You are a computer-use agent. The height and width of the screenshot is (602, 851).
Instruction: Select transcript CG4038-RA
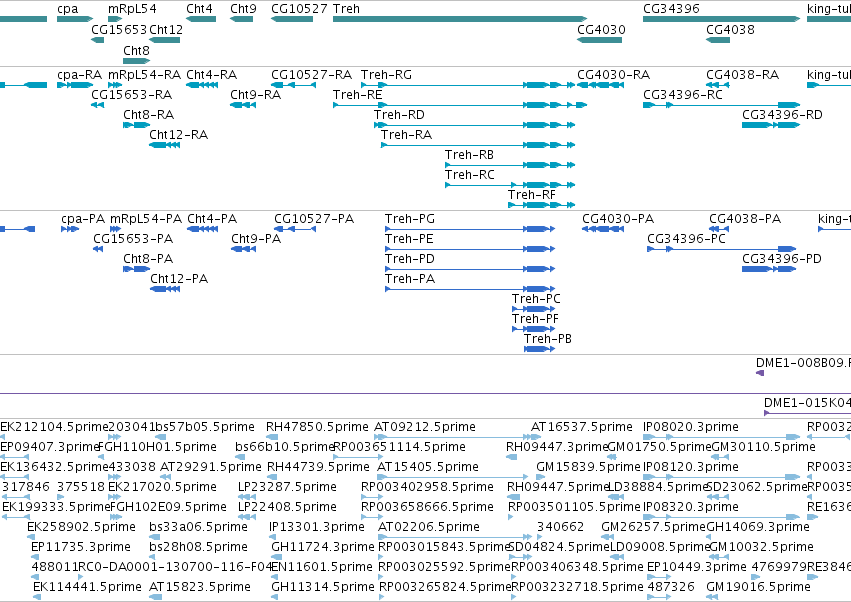click(718, 85)
